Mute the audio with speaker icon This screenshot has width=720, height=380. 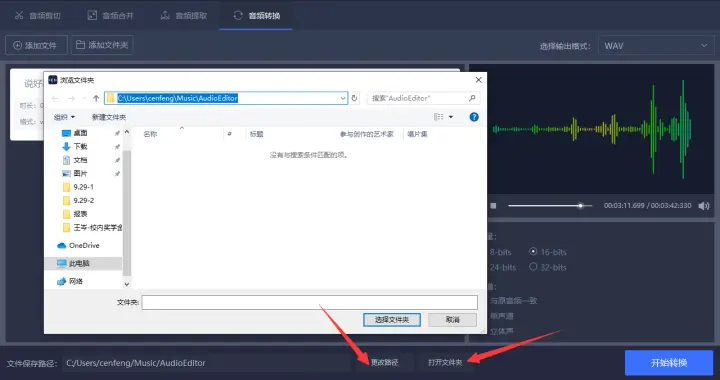tap(703, 206)
